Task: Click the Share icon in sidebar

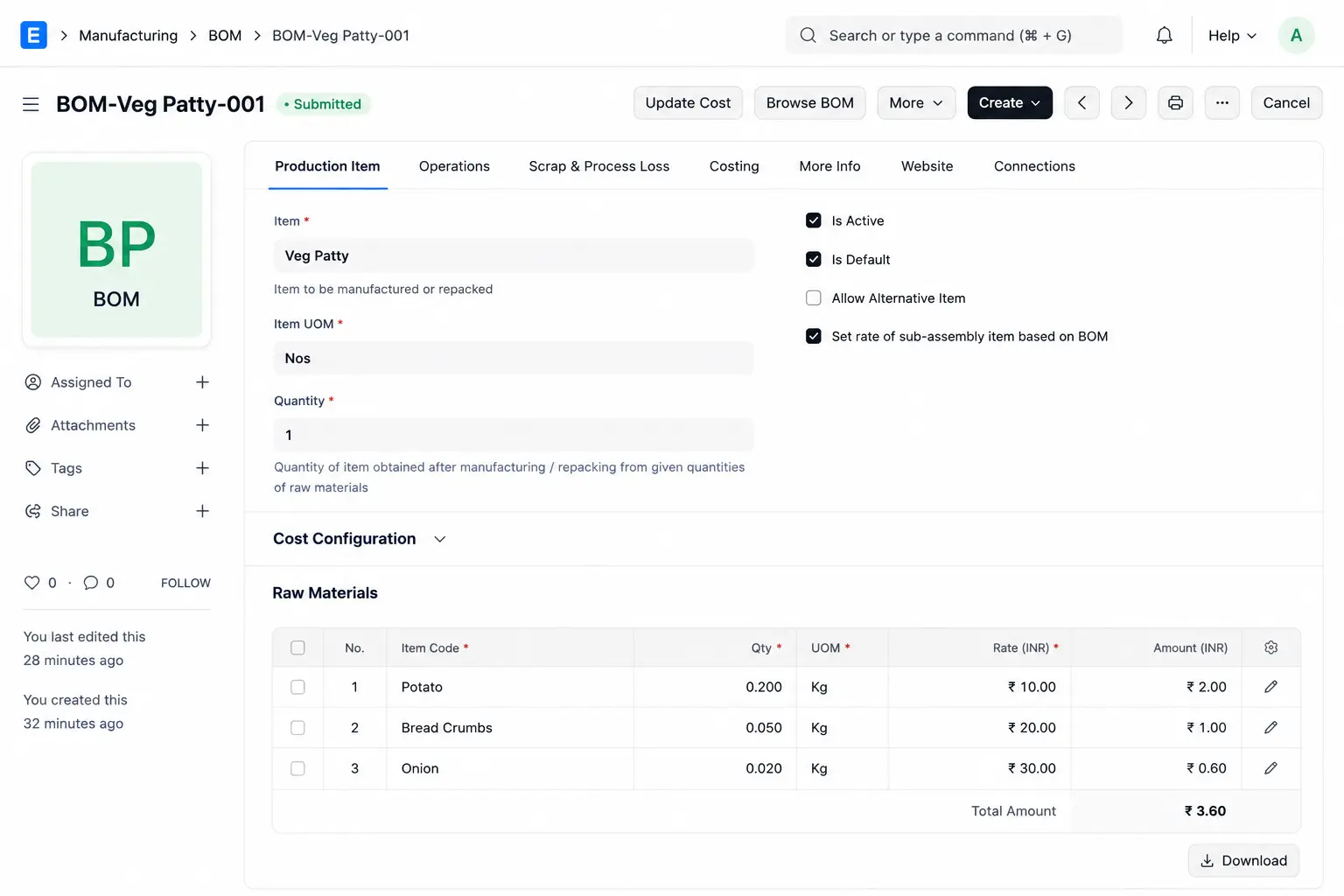Action: (33, 511)
